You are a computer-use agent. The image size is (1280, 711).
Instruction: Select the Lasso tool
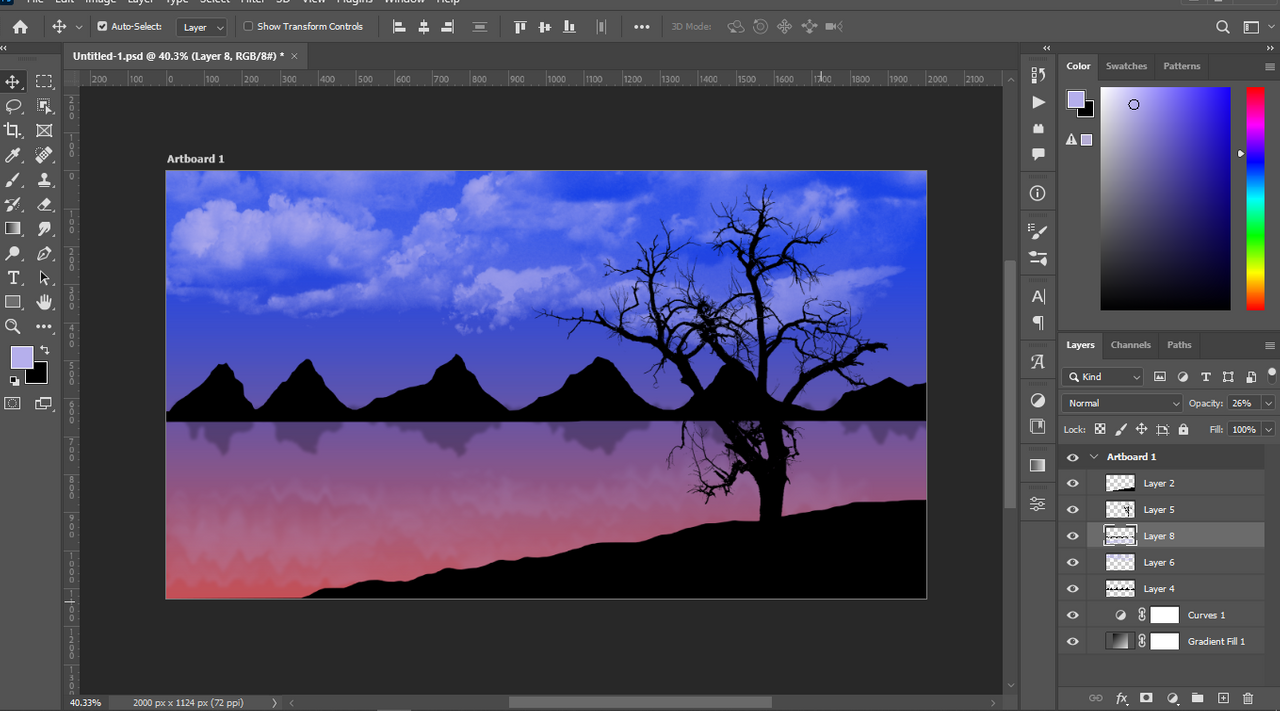(x=13, y=106)
